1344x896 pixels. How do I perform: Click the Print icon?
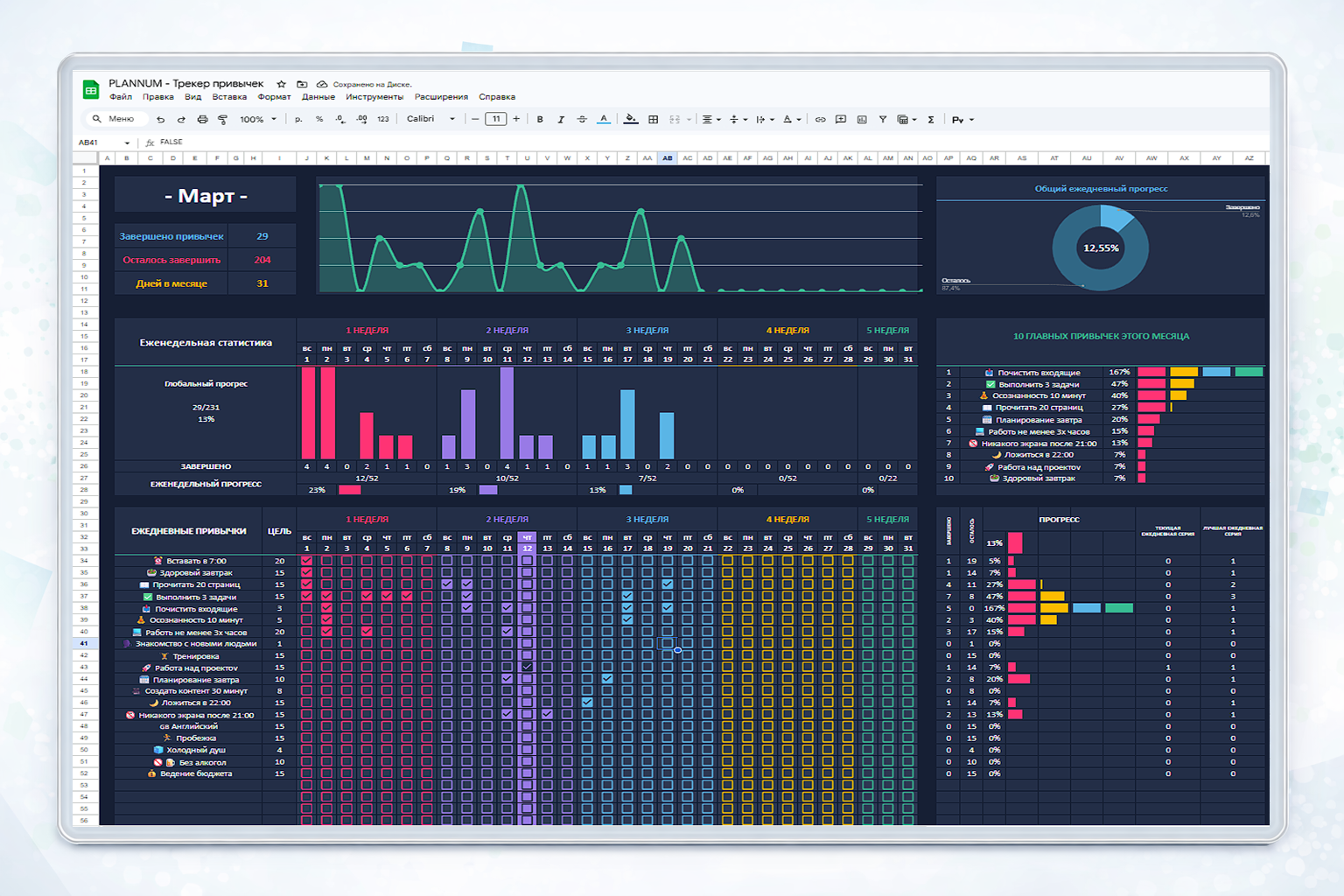tap(202, 120)
